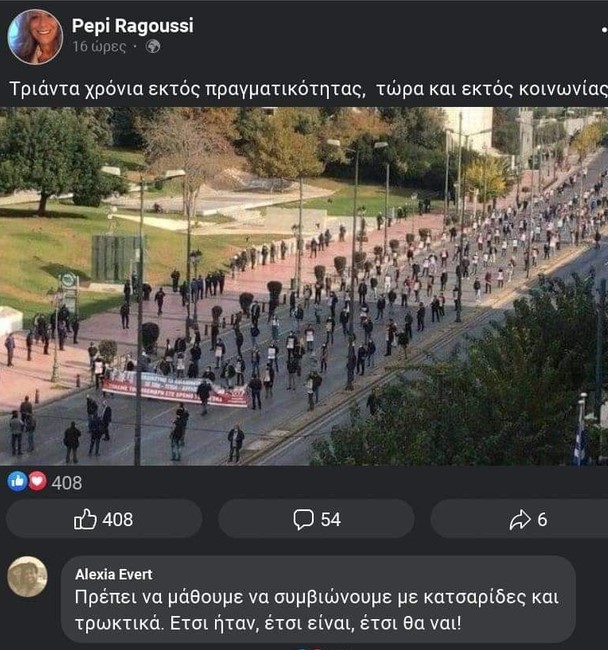Open Pepi Ragoussi's profile picture

[x=35, y=36]
